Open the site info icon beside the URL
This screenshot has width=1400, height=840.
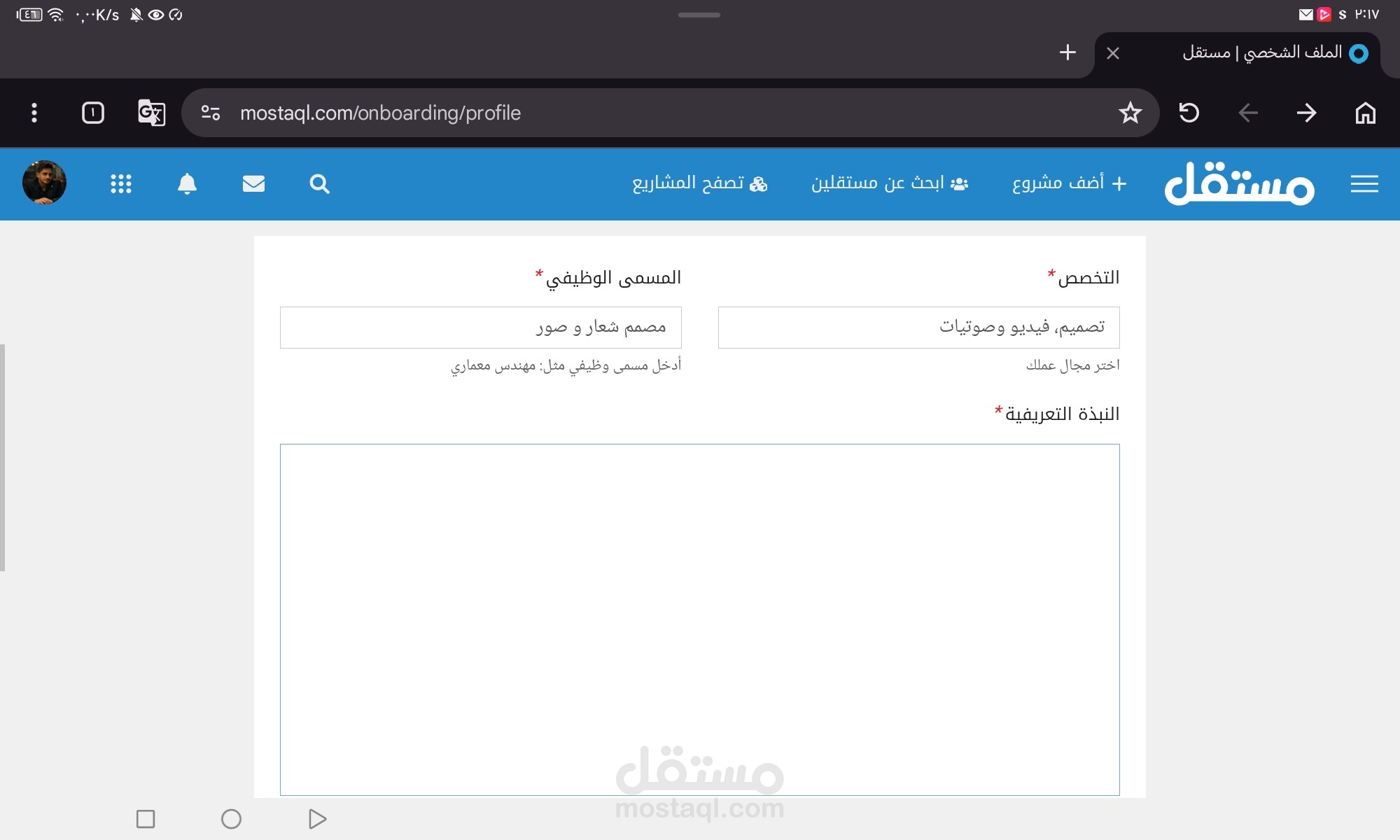[x=211, y=113]
